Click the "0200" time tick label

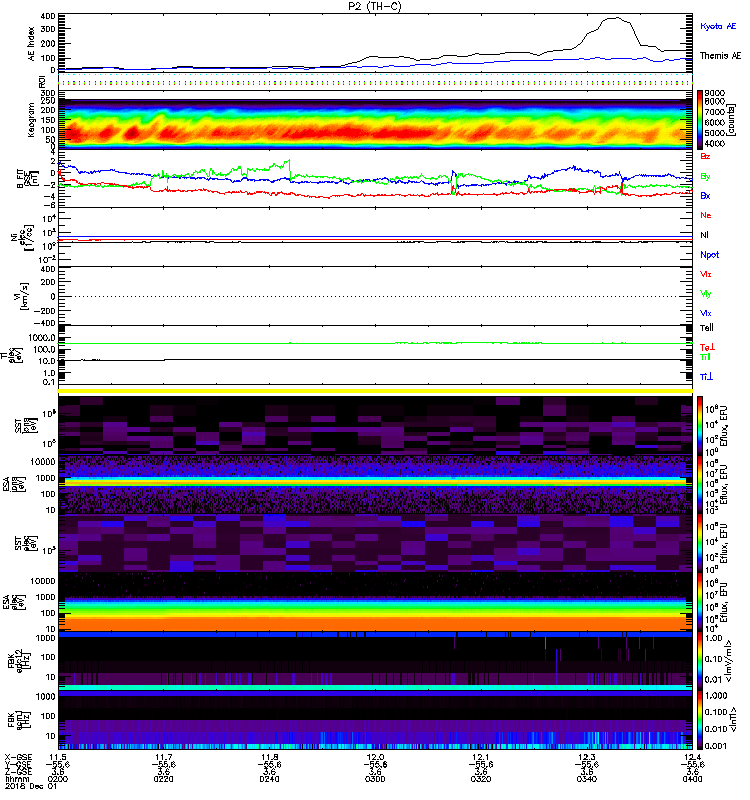click(x=58, y=779)
